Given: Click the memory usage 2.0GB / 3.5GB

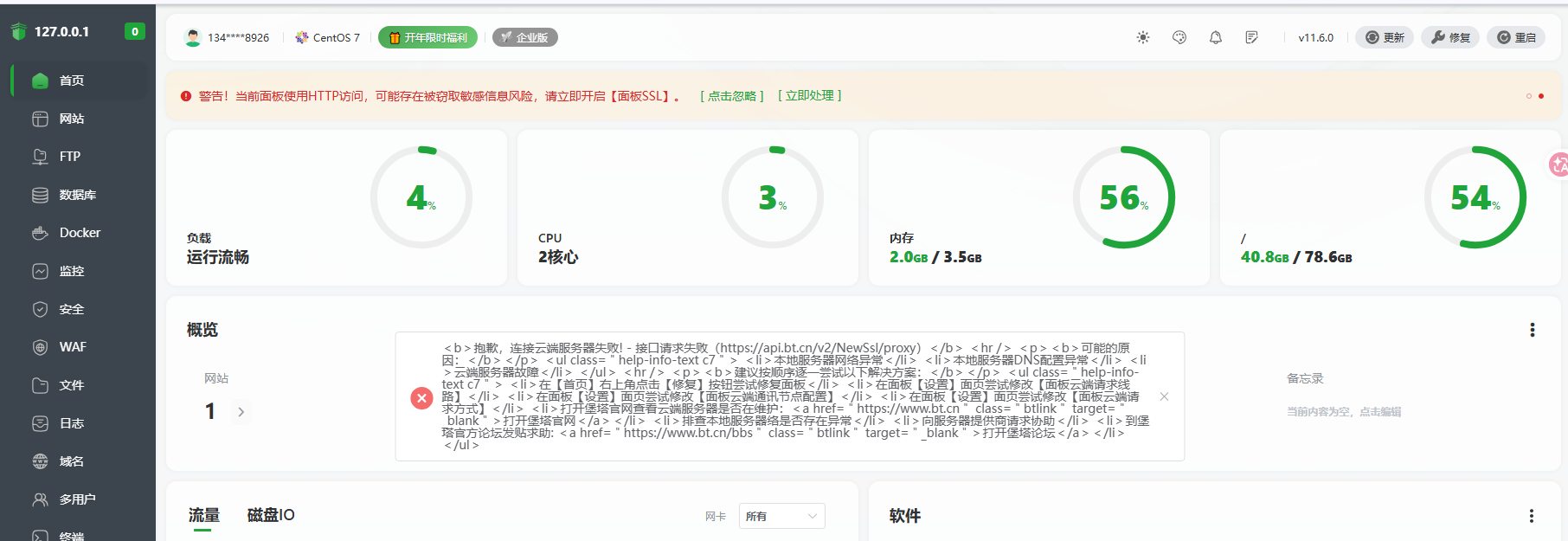Looking at the screenshot, I should 935,257.
